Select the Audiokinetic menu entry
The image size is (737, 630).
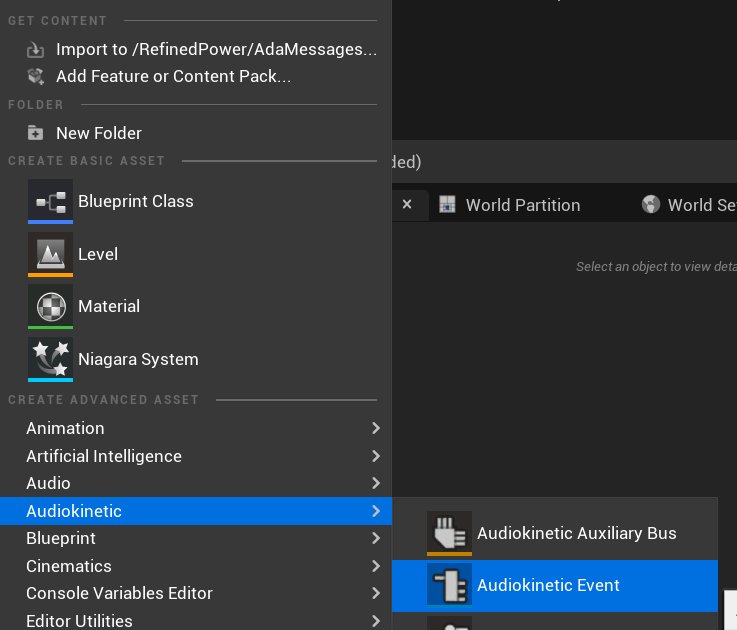196,511
